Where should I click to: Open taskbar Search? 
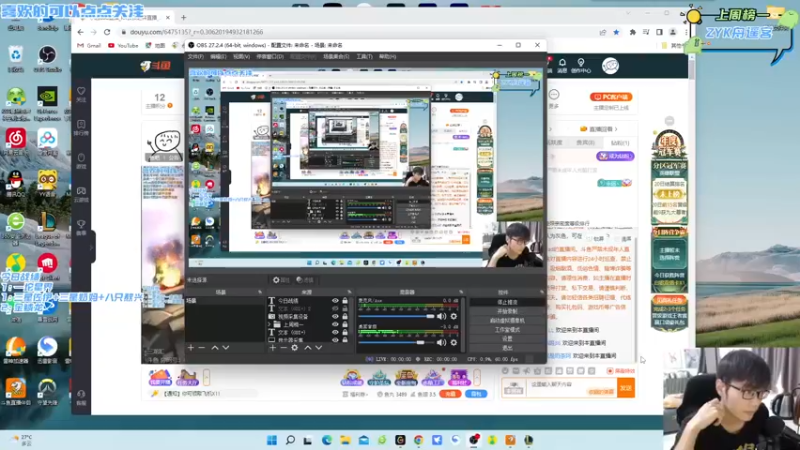[290, 440]
